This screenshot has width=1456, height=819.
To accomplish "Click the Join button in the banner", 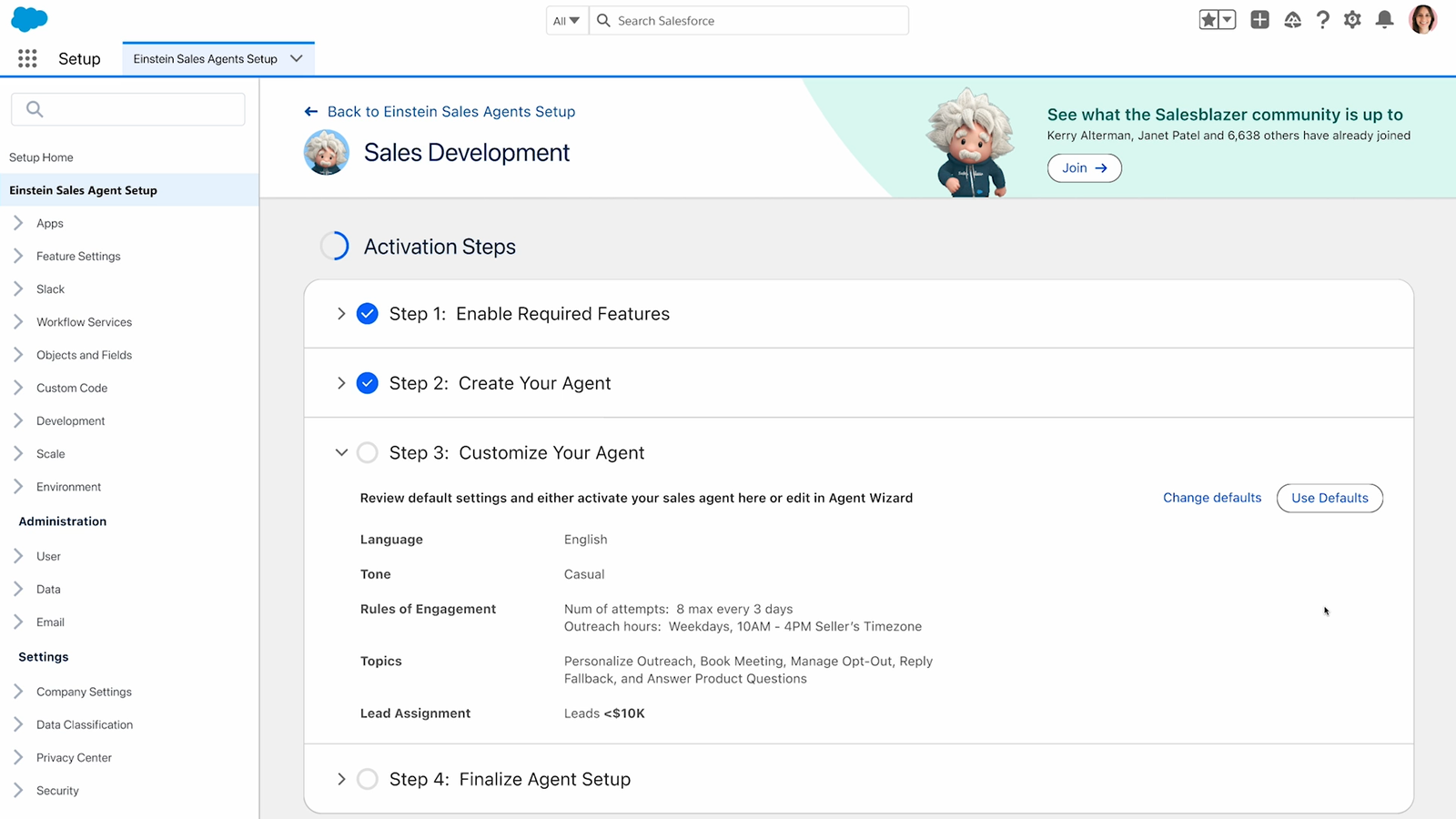I will (x=1083, y=167).
